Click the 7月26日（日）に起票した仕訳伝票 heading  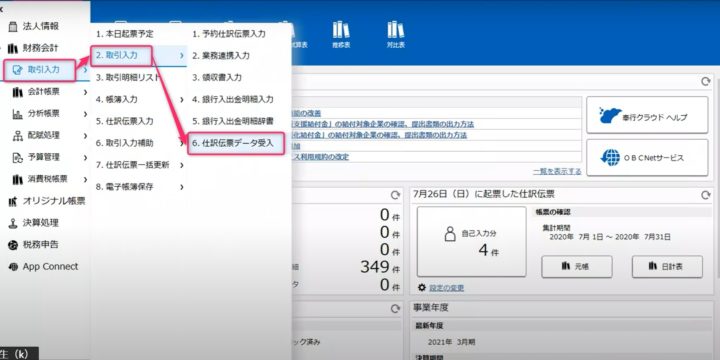pos(484,194)
